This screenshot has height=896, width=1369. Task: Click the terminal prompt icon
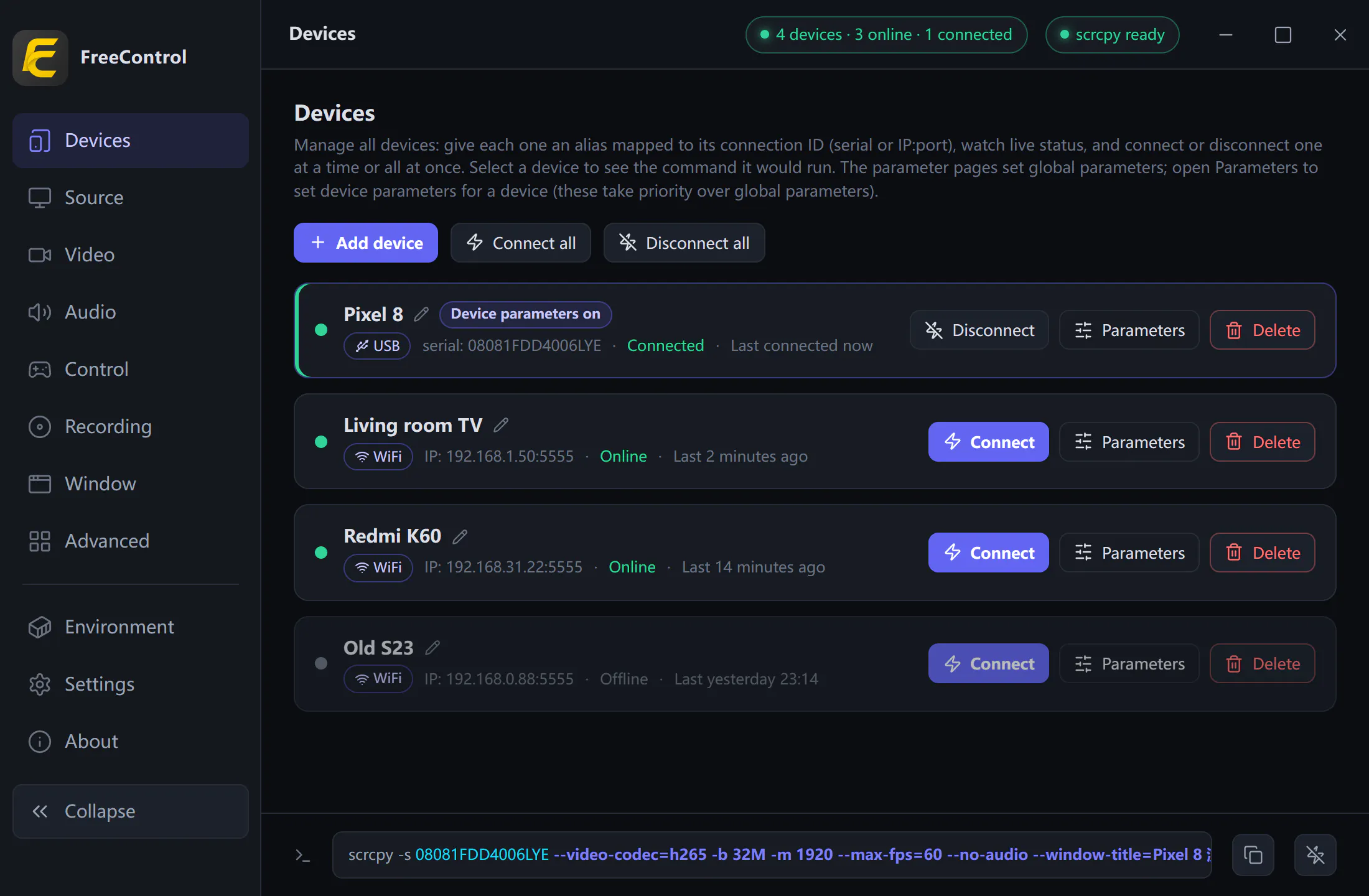[302, 856]
